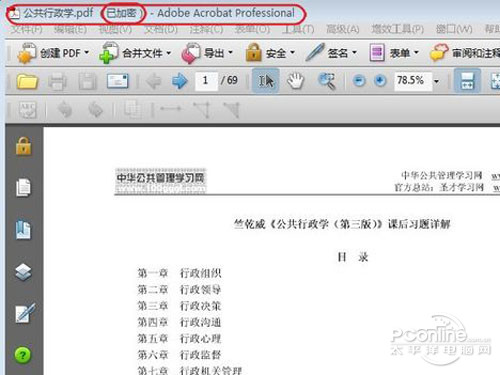This screenshot has width=500, height=375.
Task: Expand the Create PDF dropdown arrow
Action: (x=87, y=53)
